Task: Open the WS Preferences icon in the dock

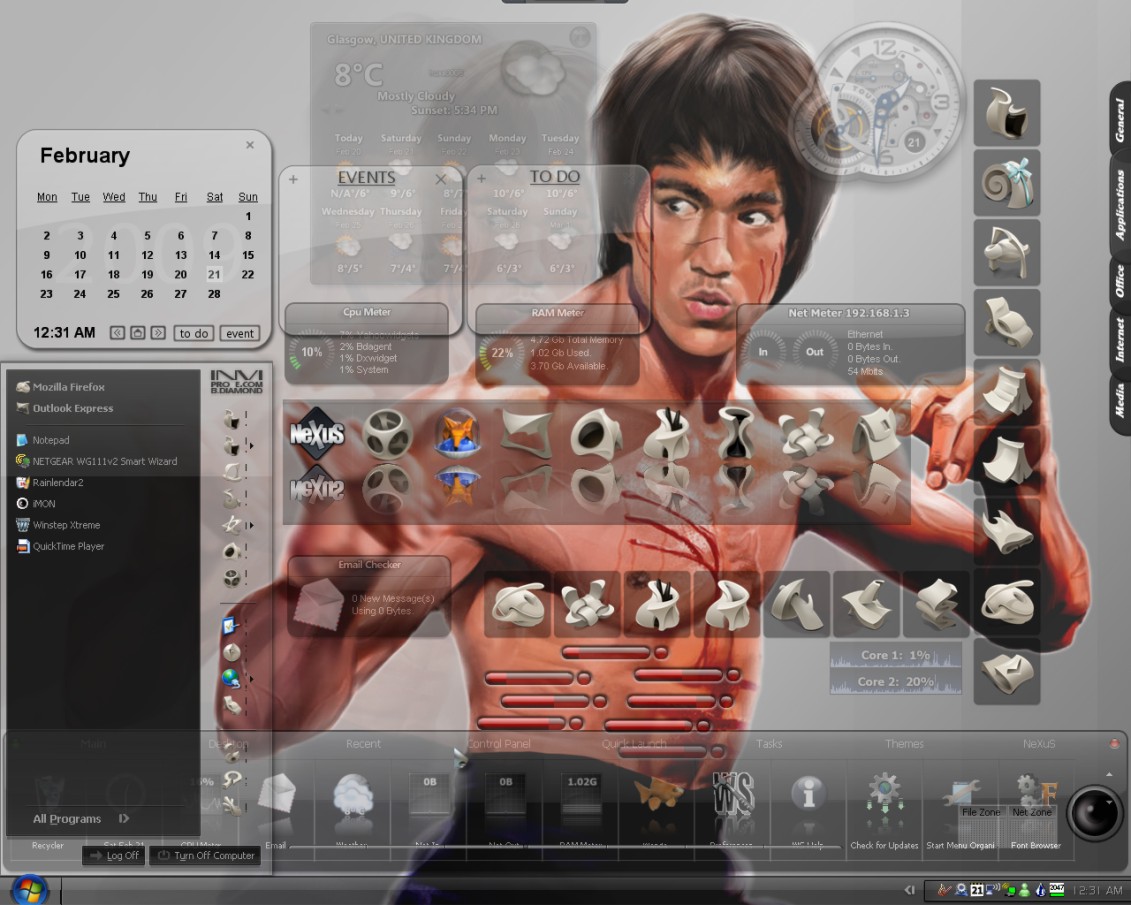Action: [x=733, y=794]
